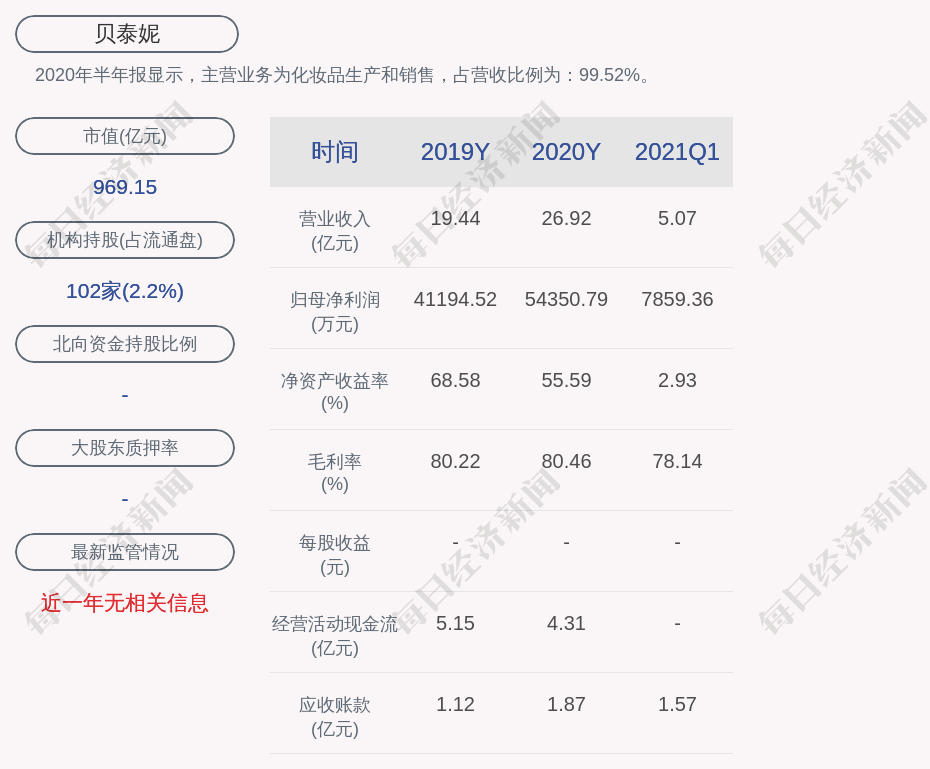Select the receivables value 1.57
This screenshot has width=930, height=769.
coord(677,704)
